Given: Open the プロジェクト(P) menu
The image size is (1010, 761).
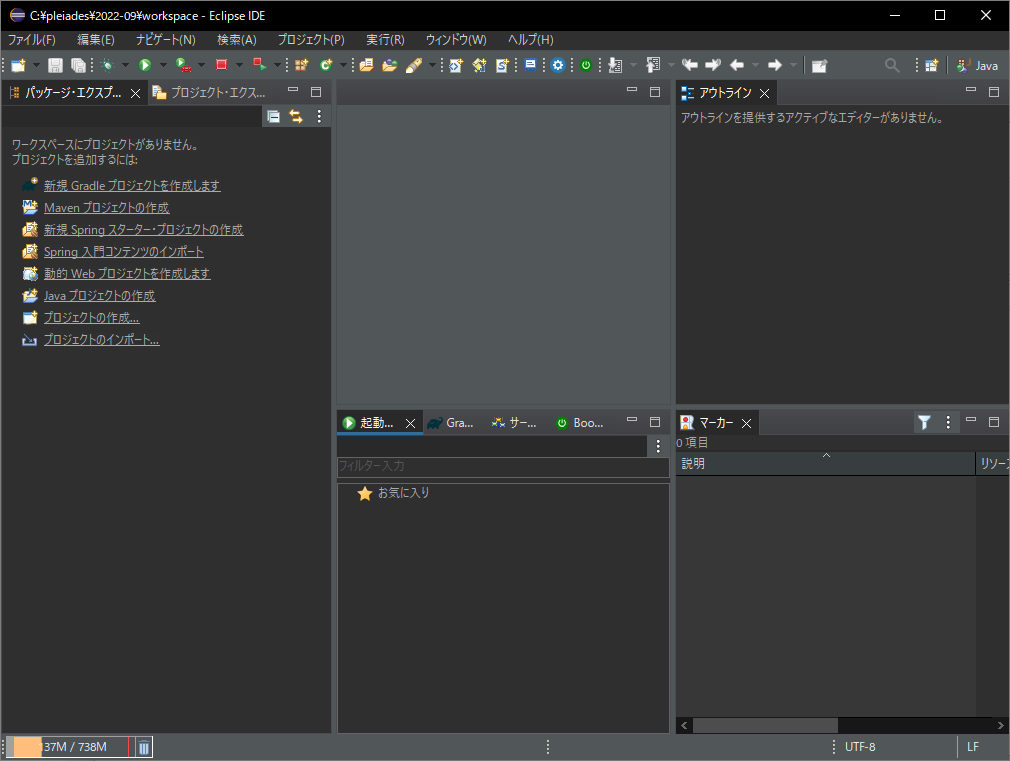Looking at the screenshot, I should pyautogui.click(x=311, y=40).
